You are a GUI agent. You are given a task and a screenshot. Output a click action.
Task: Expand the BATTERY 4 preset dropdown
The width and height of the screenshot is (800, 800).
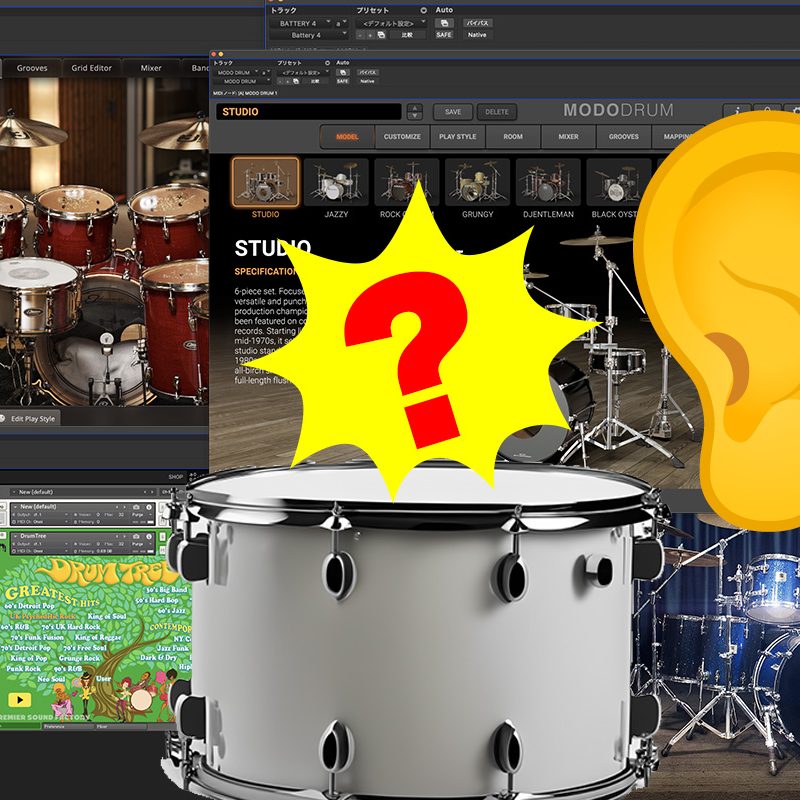pyautogui.click(x=391, y=22)
